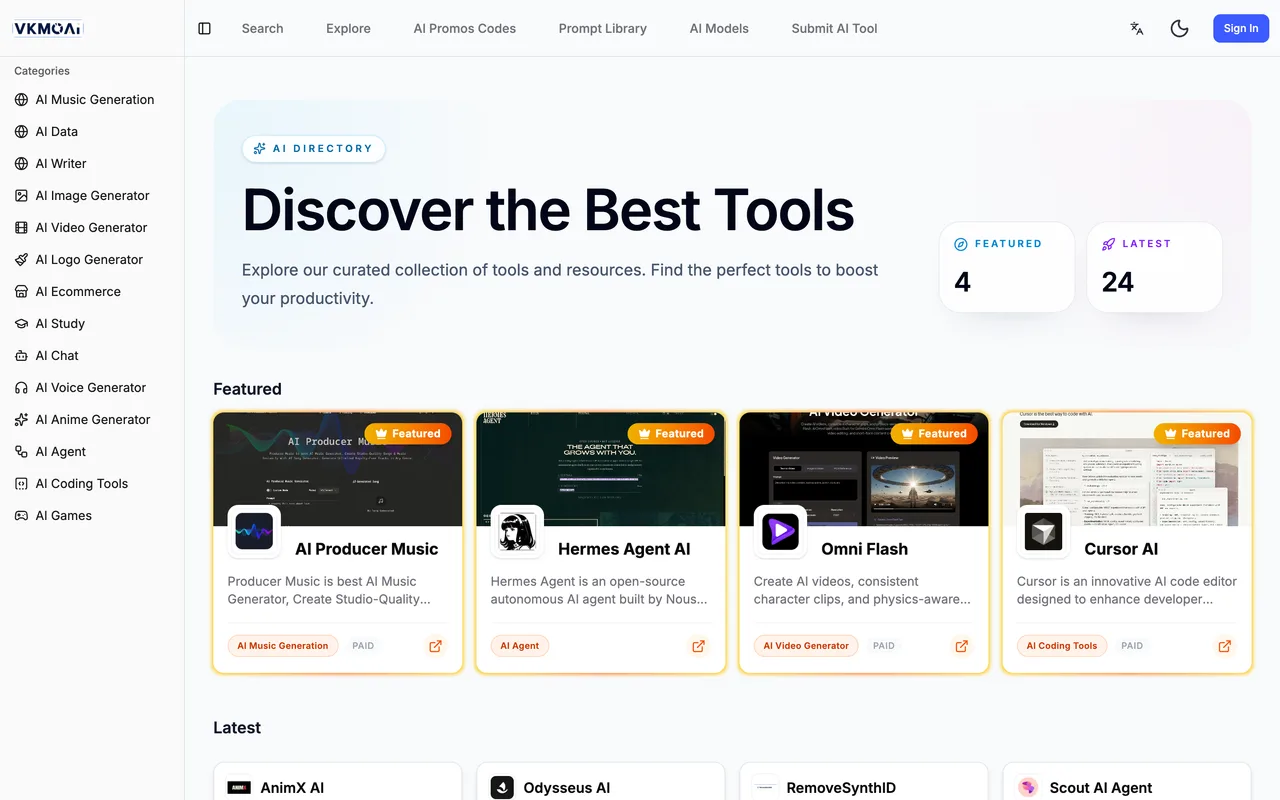Open Search in top navigation
This screenshot has height=800, width=1280.
click(x=262, y=28)
